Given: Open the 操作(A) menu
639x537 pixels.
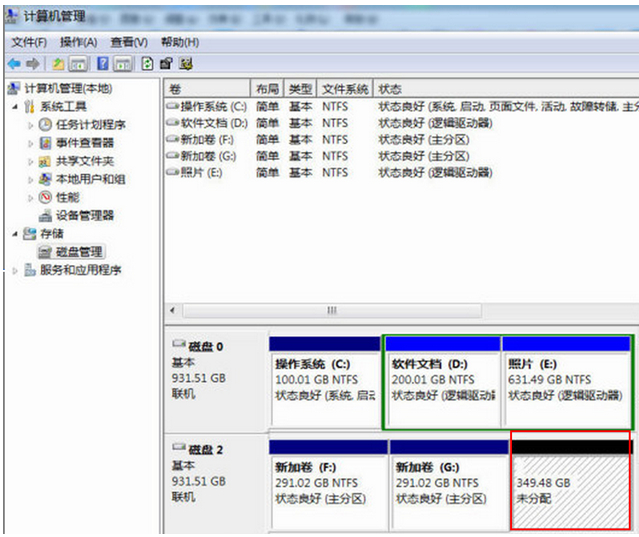Looking at the screenshot, I should 78,42.
